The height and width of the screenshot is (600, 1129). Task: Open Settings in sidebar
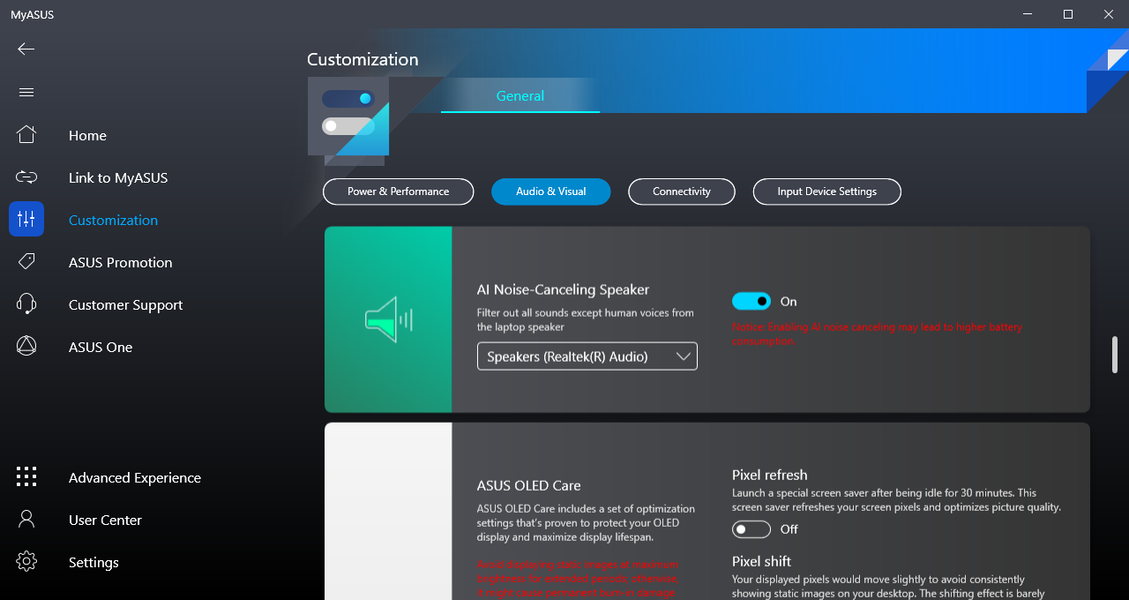(94, 563)
